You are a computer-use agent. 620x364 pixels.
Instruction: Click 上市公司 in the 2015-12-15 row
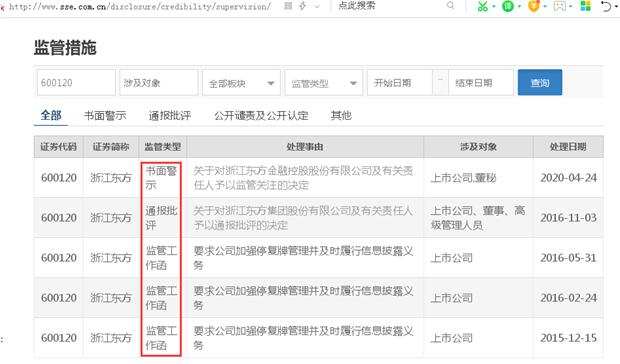point(452,338)
